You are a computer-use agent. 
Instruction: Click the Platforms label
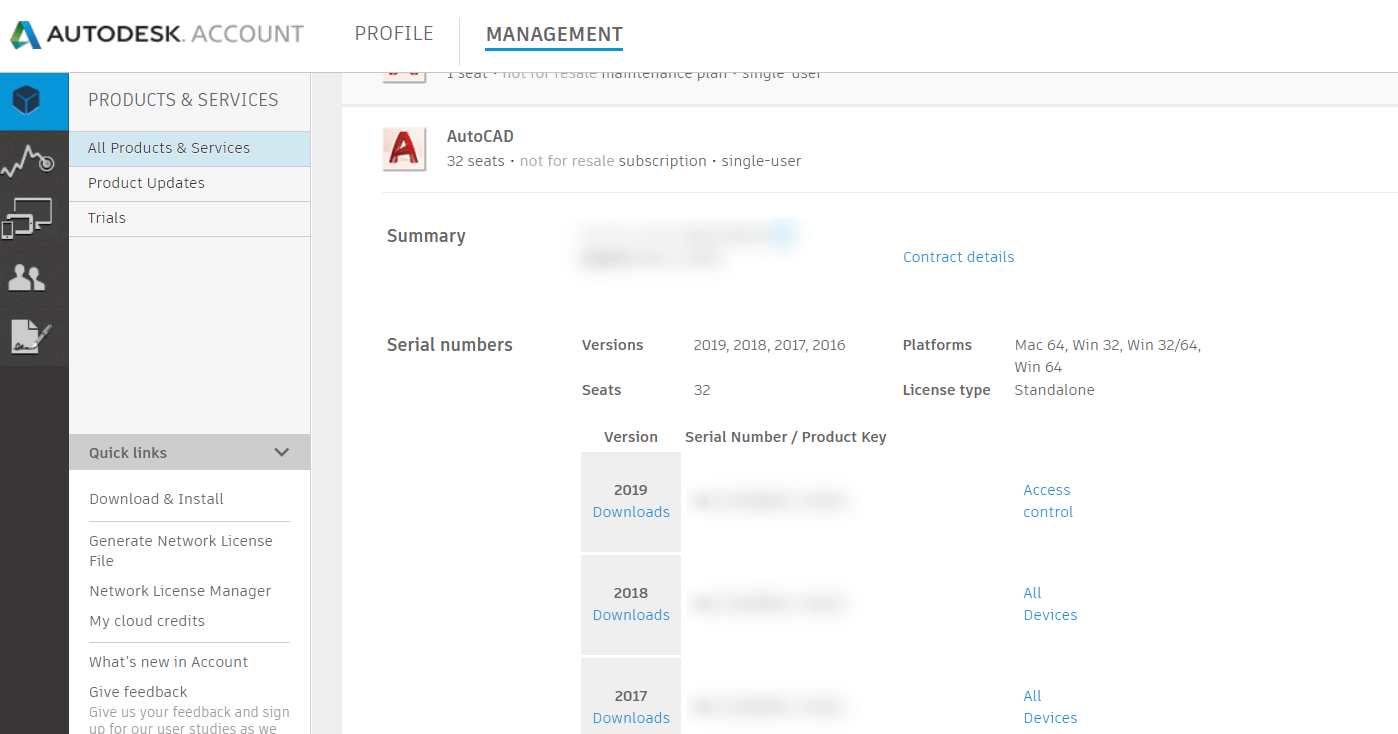(x=937, y=345)
